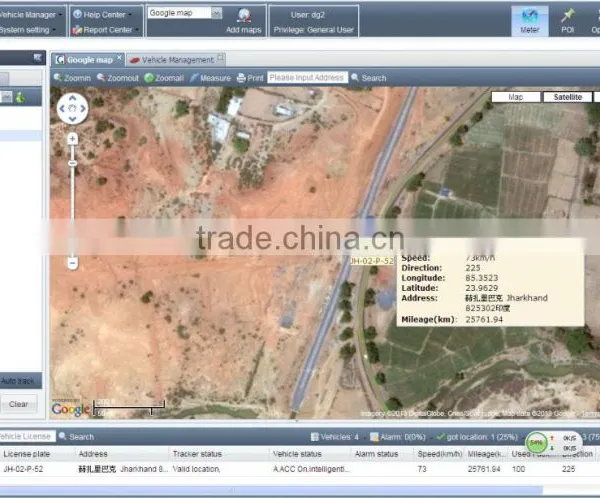Click the 25761.94 mileage table cell

tap(484, 469)
